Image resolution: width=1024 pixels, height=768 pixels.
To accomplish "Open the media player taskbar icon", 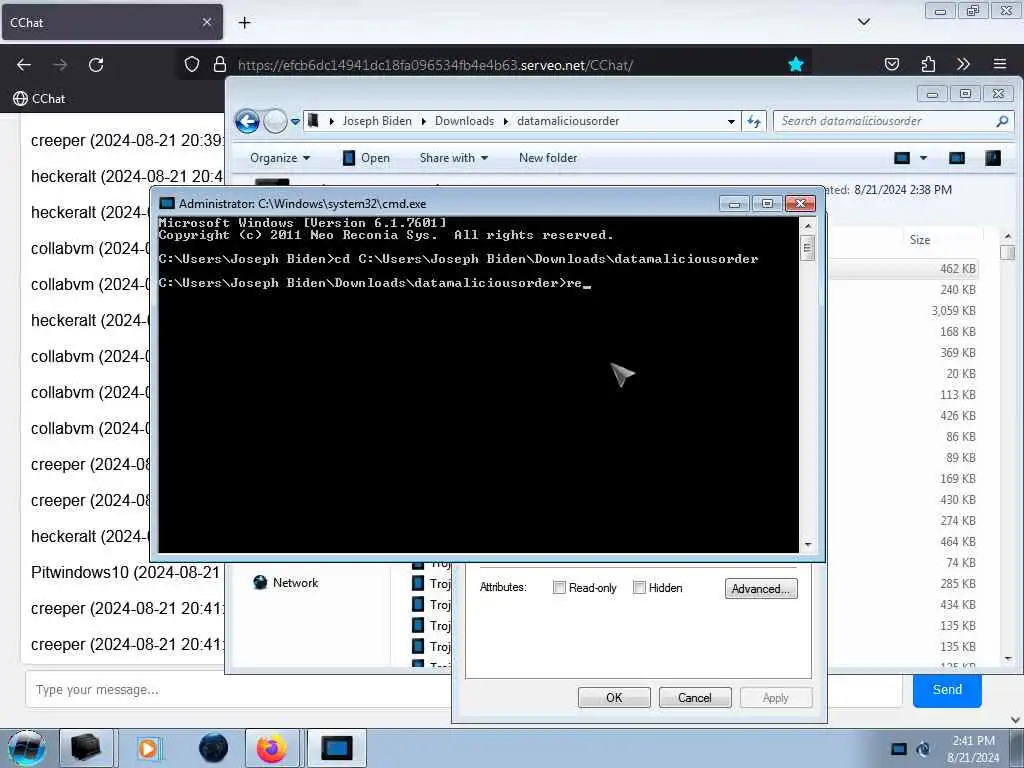I will 148,748.
